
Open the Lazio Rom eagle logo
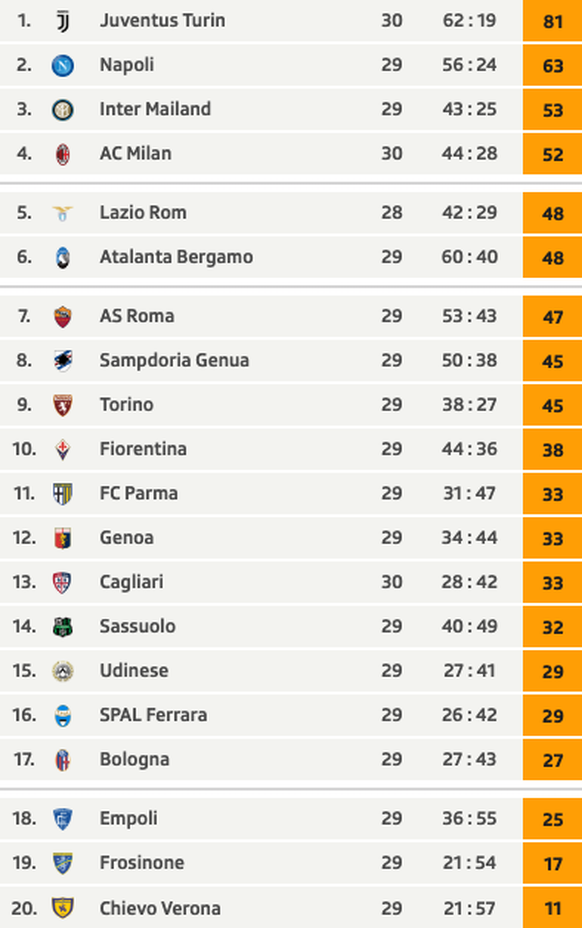coord(63,213)
